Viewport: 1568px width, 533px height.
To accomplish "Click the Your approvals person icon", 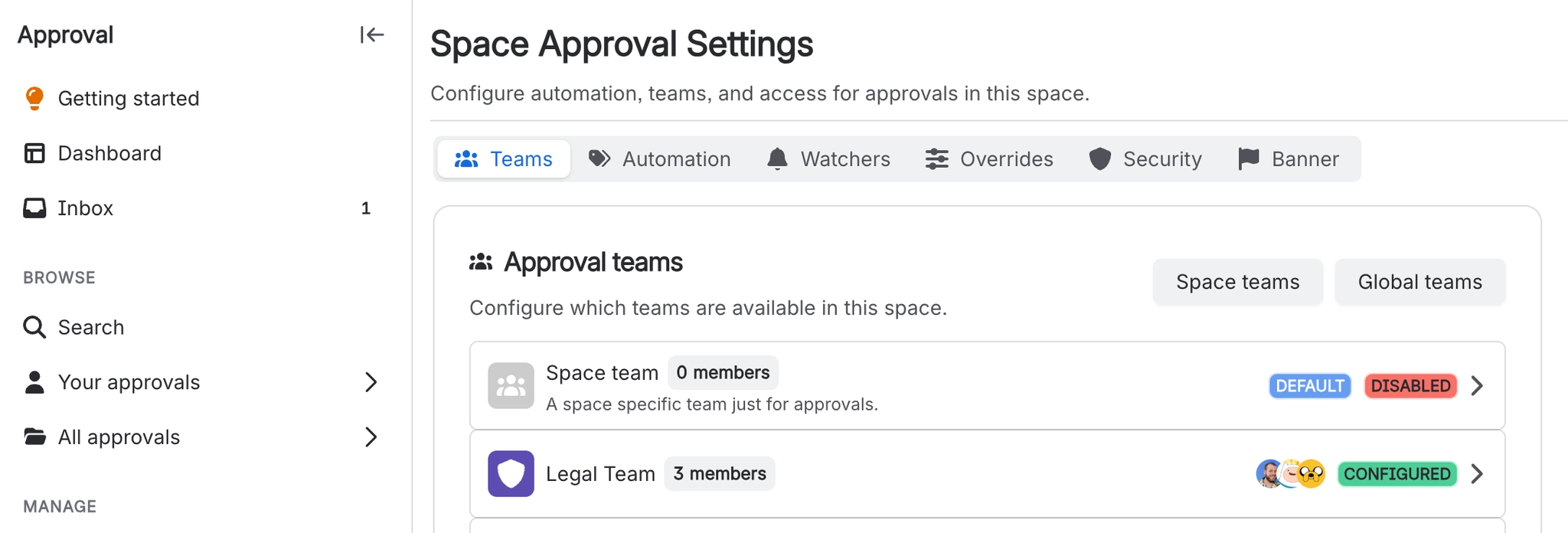I will [34, 382].
